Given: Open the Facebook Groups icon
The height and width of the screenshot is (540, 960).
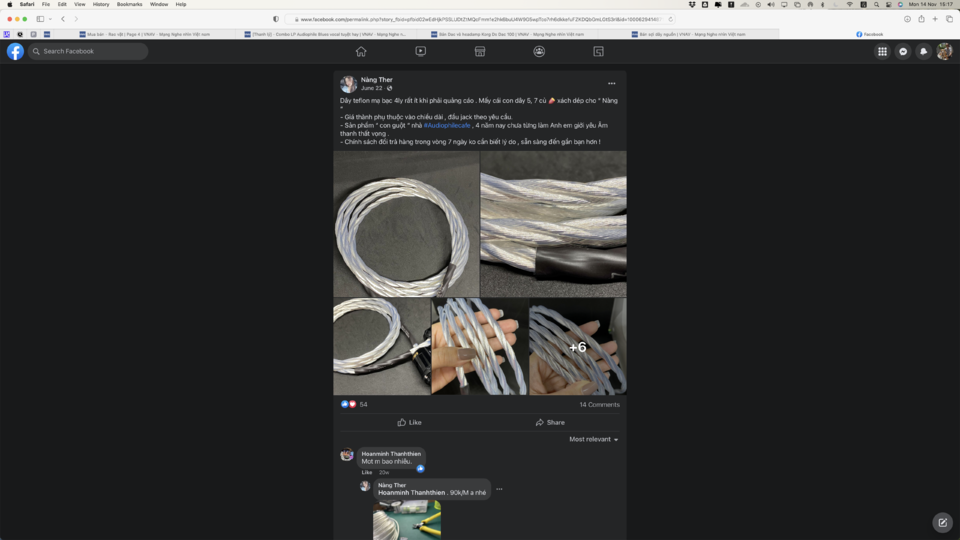Looking at the screenshot, I should [x=539, y=51].
